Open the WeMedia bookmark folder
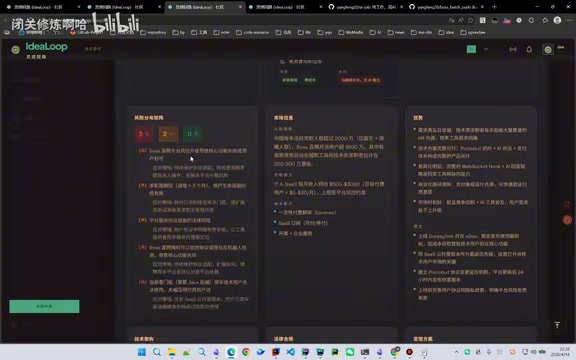The height and width of the screenshot is (360, 576). (351, 32)
